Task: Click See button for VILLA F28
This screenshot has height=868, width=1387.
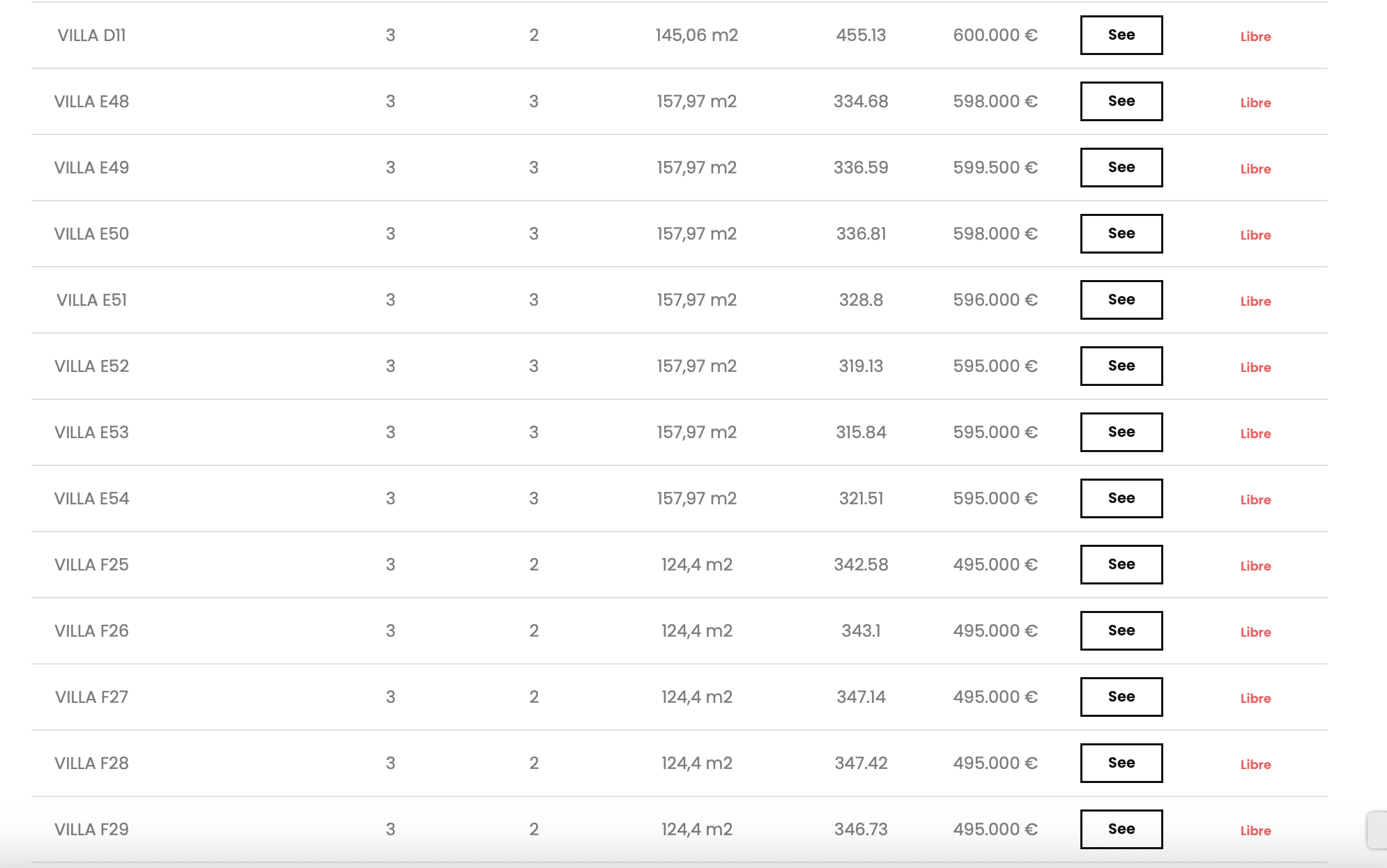Action: point(1121,763)
